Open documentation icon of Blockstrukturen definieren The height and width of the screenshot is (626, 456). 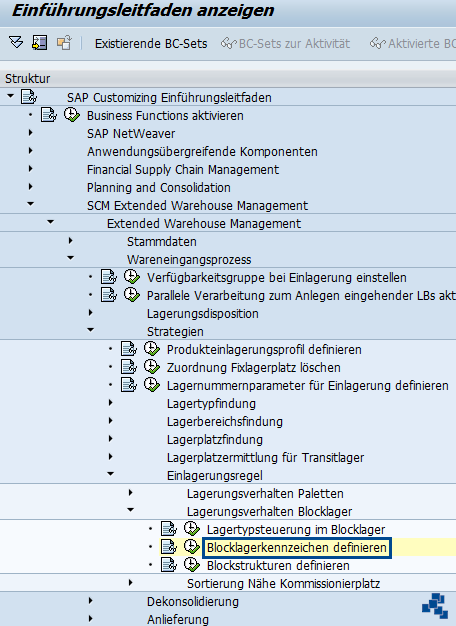click(x=169, y=565)
